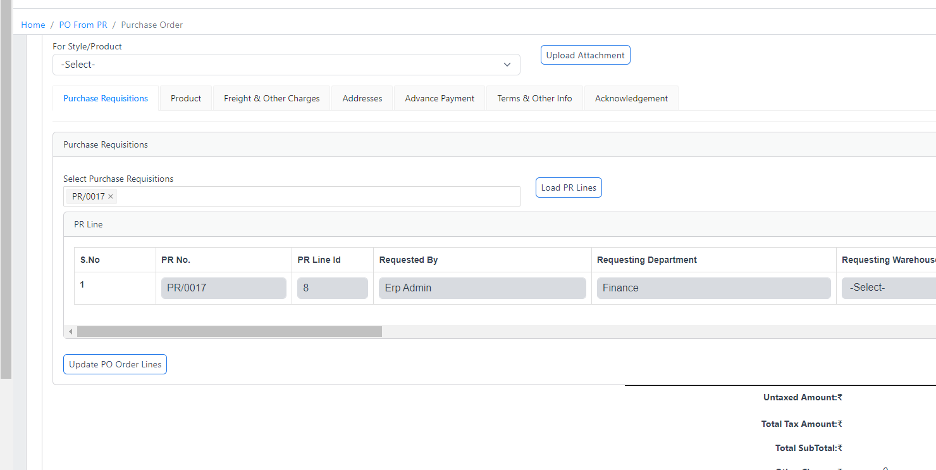Image resolution: width=936 pixels, height=470 pixels.
Task: Switch to the Product tab
Action: coord(185,98)
